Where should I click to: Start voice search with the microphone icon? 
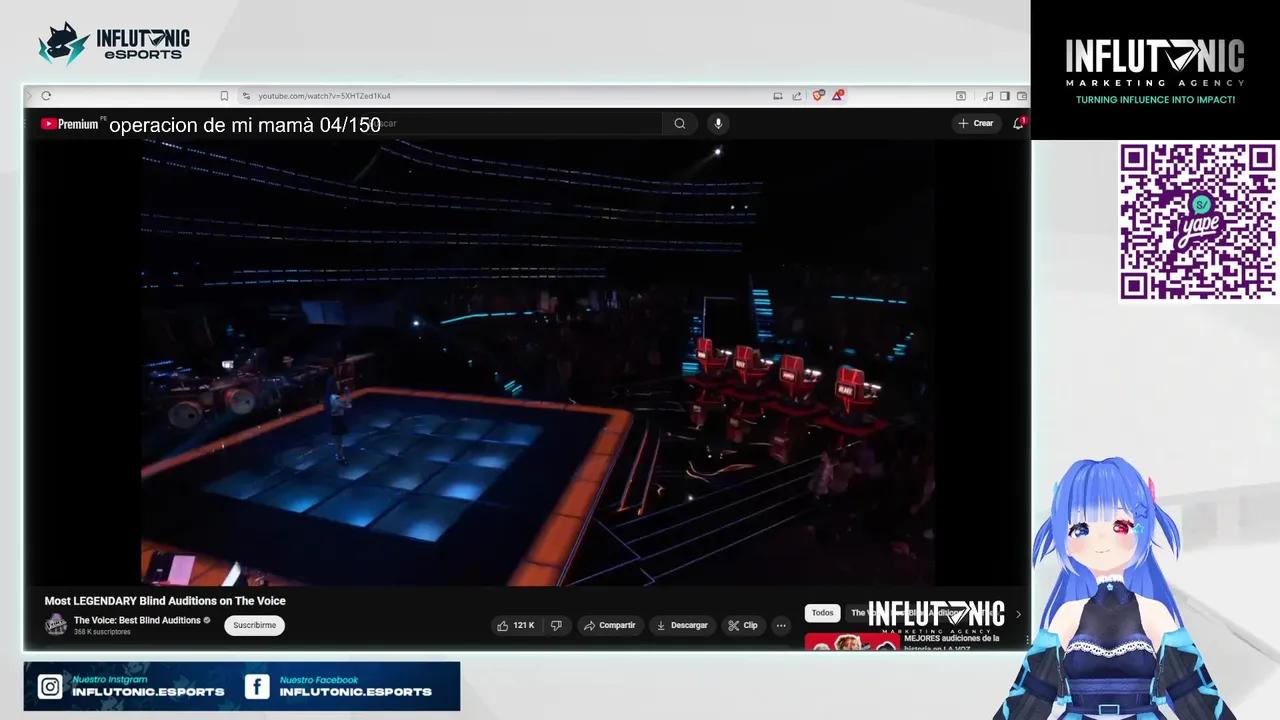click(718, 124)
